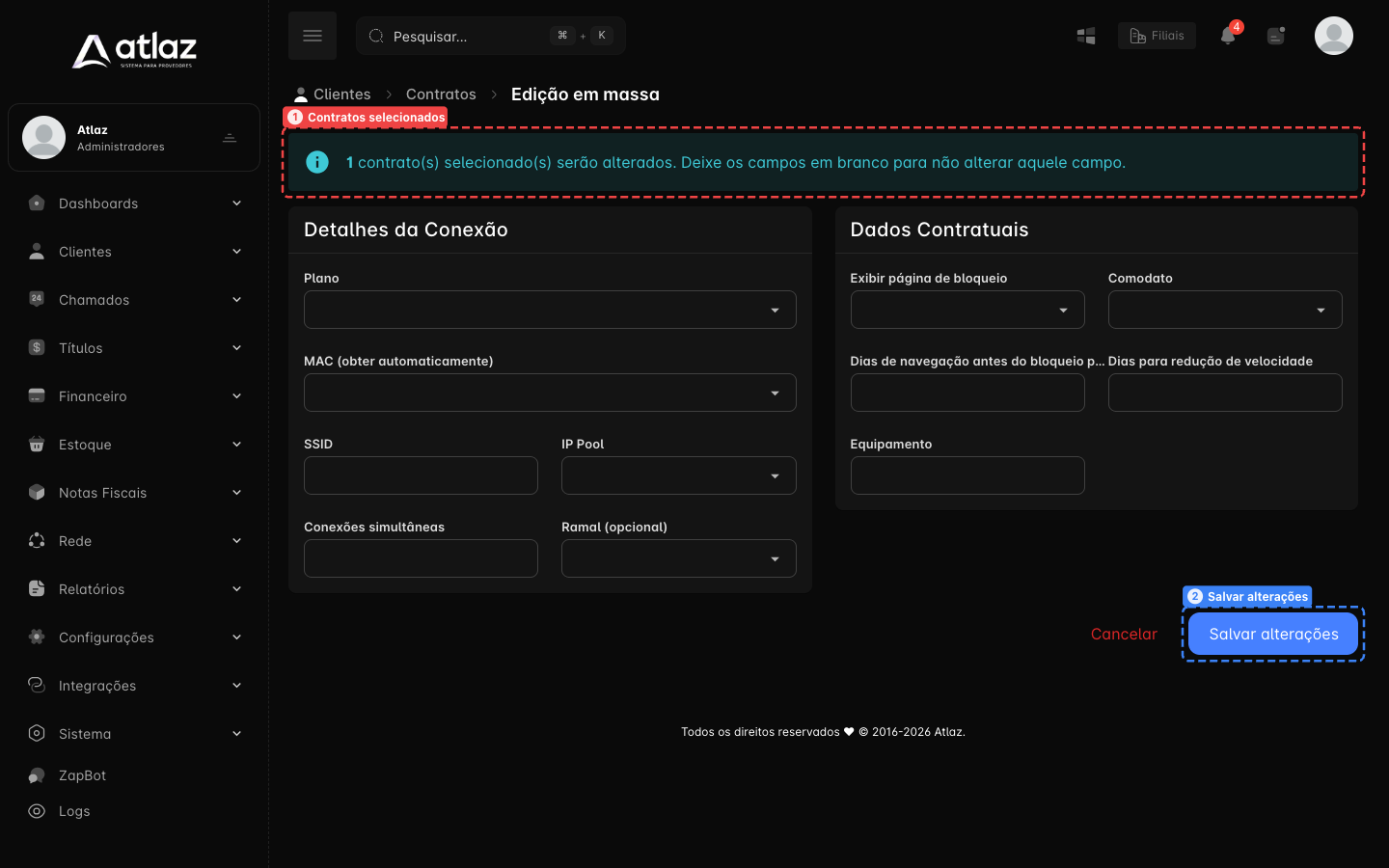Click the Notas Fiscais box icon
Viewport: 1389px width, 868px height.
click(x=37, y=492)
